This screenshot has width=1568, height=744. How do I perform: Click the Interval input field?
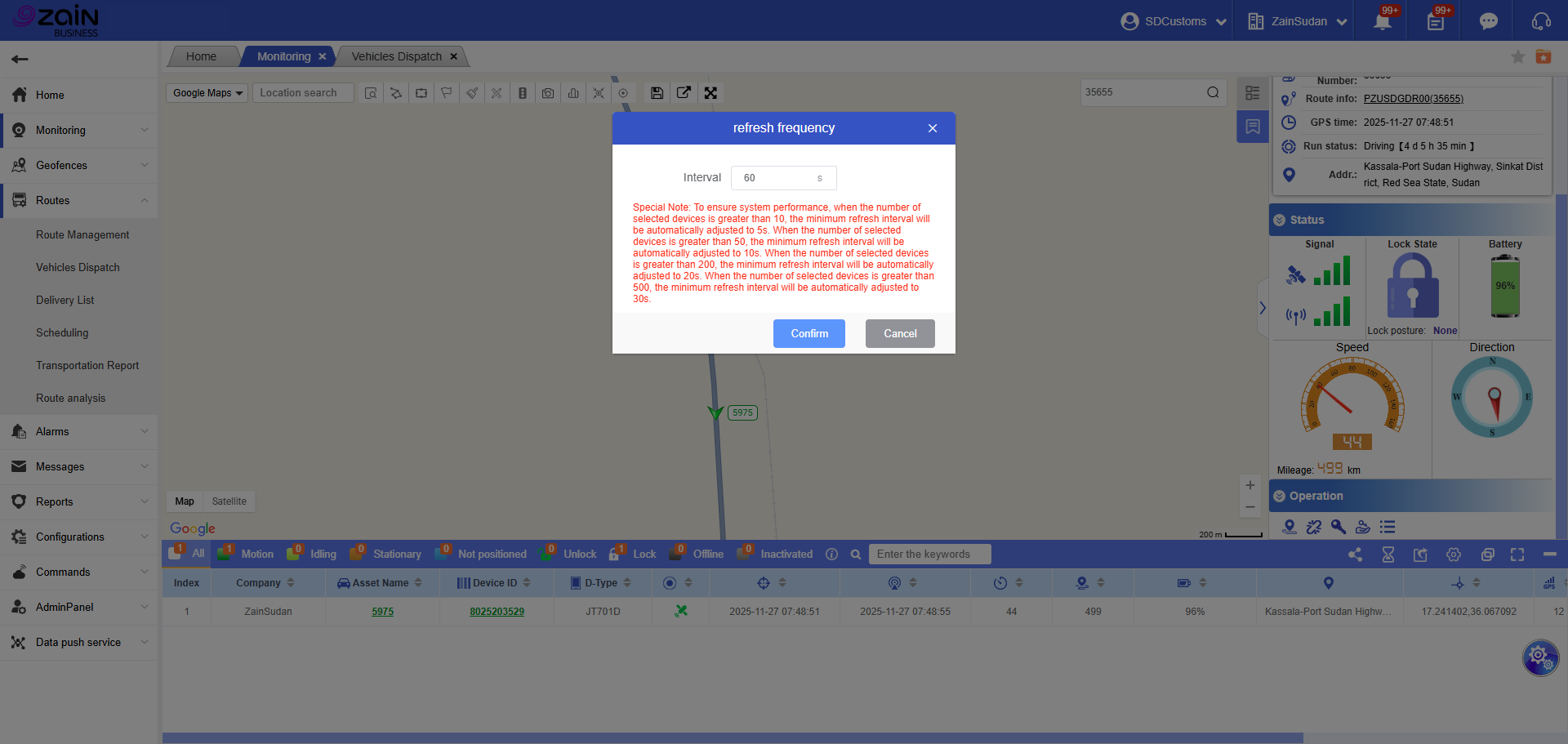tap(776, 178)
